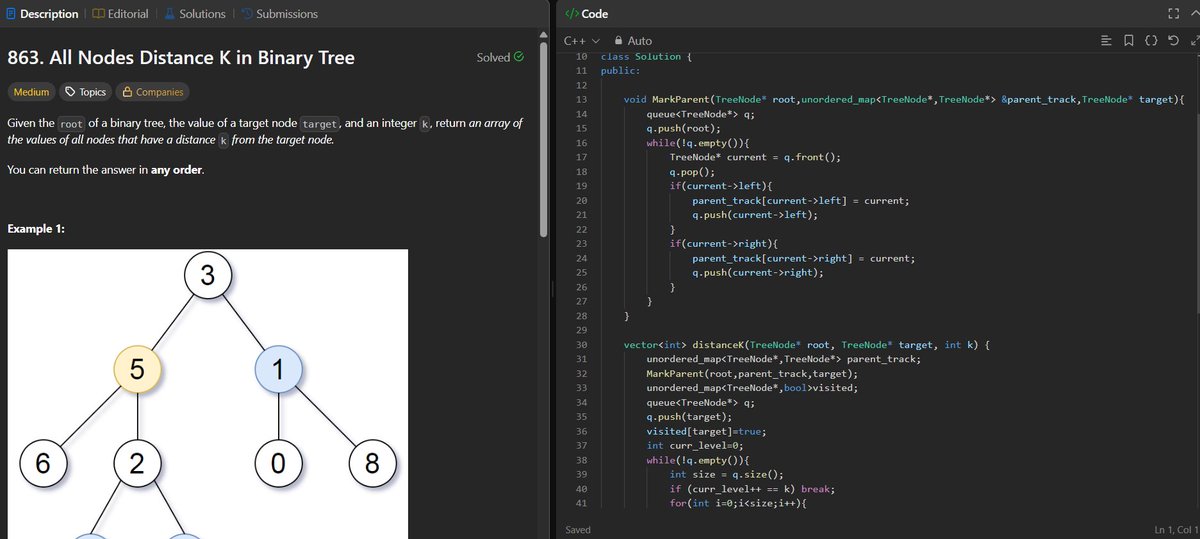Viewport: 1200px width, 539px height.
Task: Click the format code lines icon
Action: [1106, 41]
